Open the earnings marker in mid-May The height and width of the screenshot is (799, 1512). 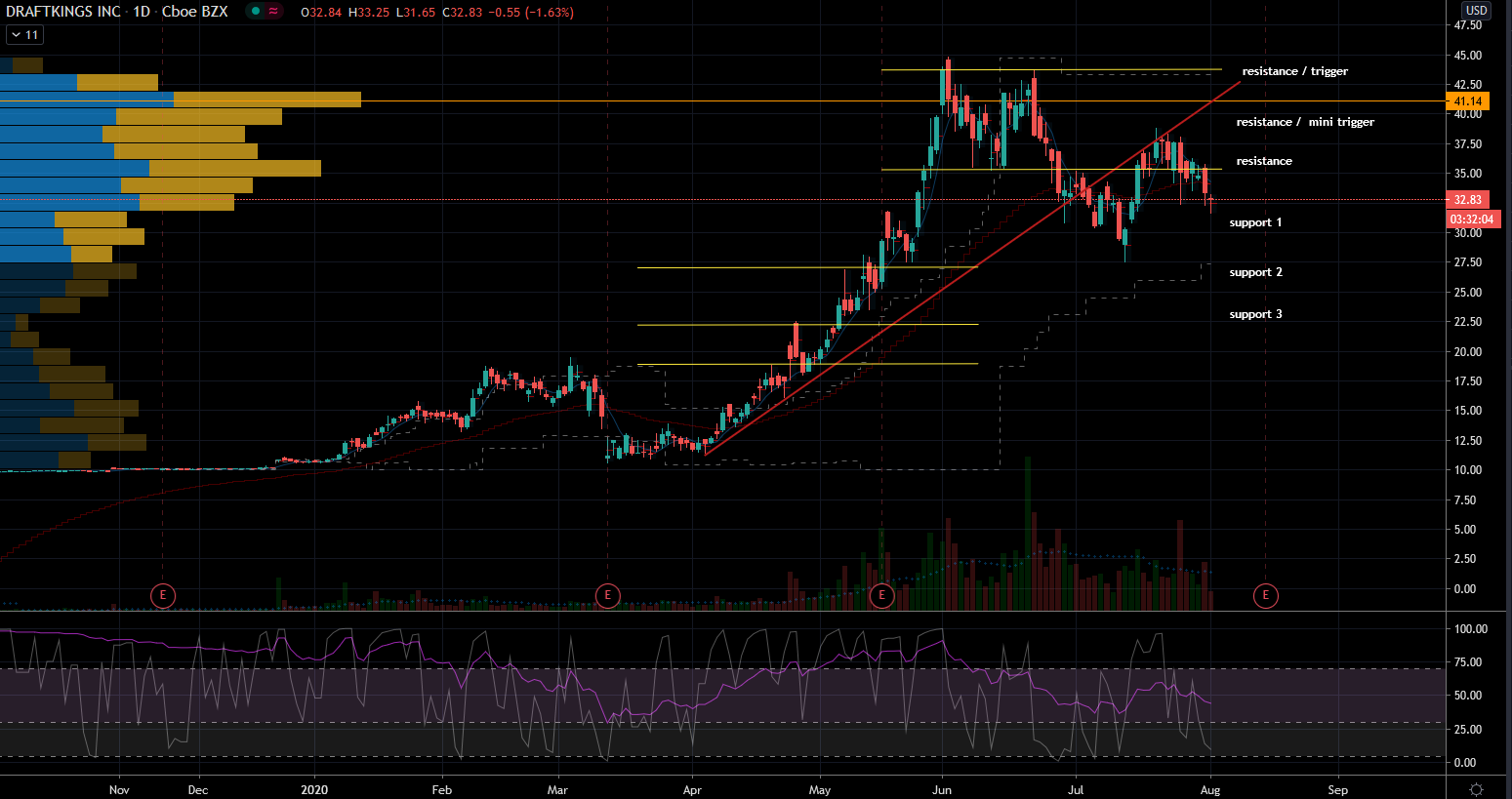tap(882, 595)
